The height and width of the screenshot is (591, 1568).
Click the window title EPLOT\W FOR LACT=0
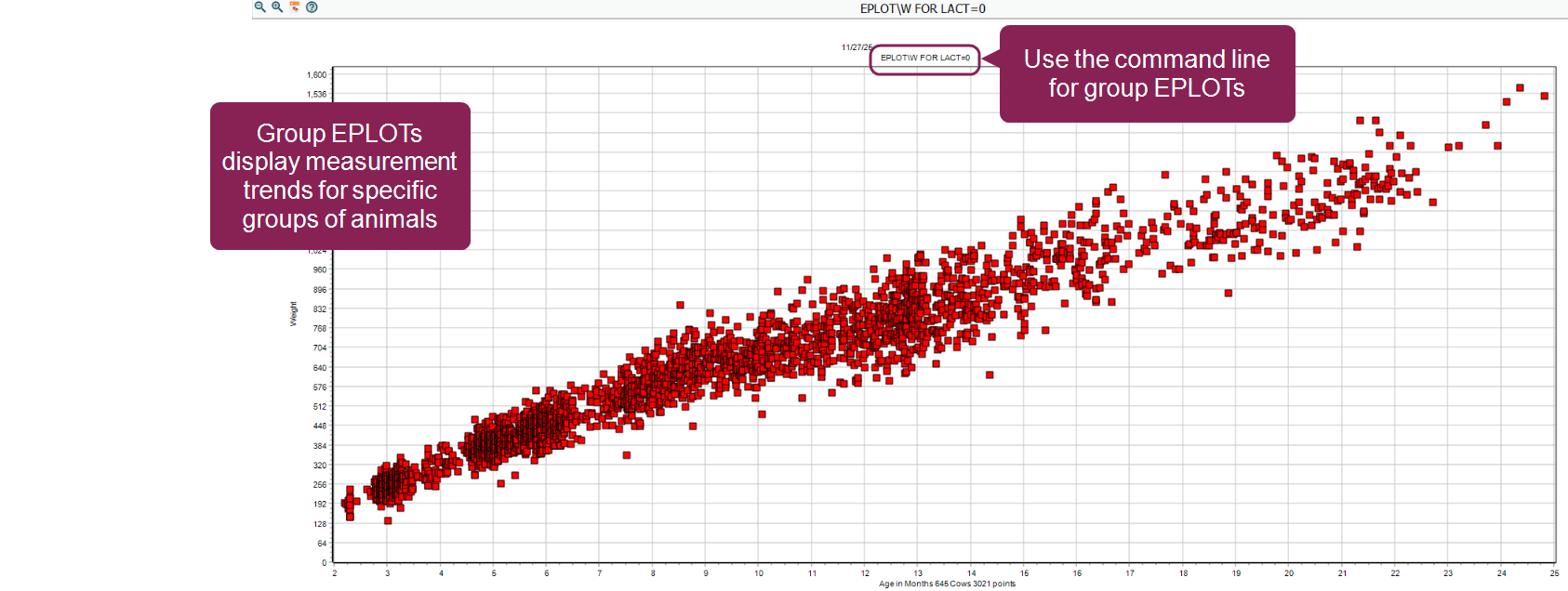pyautogui.click(x=922, y=8)
